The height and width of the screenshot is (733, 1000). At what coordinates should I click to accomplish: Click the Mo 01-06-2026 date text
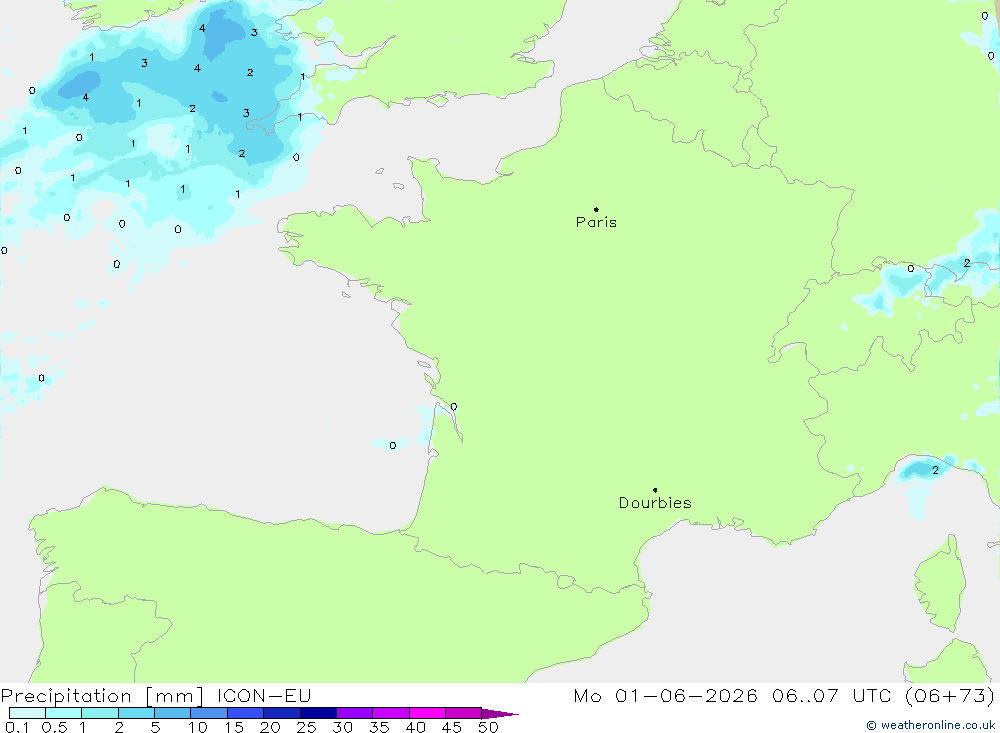666,695
